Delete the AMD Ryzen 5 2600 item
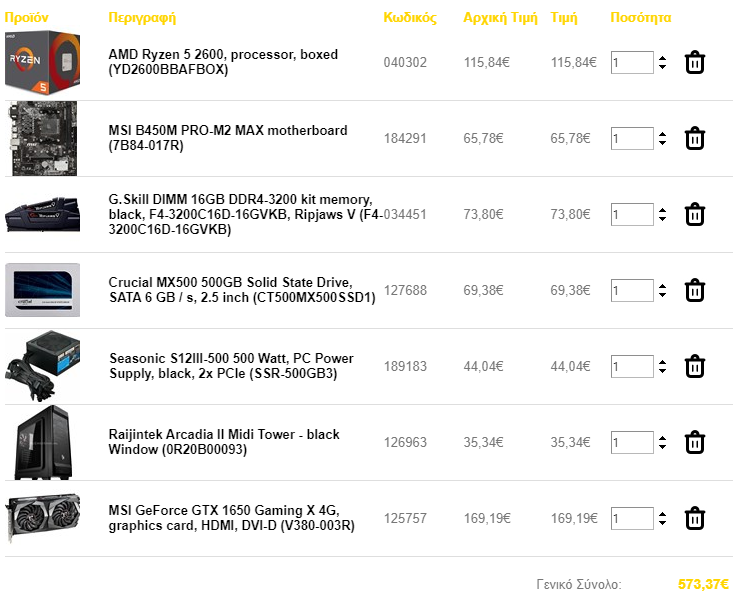Viewport: 740px width, 599px height. click(694, 62)
